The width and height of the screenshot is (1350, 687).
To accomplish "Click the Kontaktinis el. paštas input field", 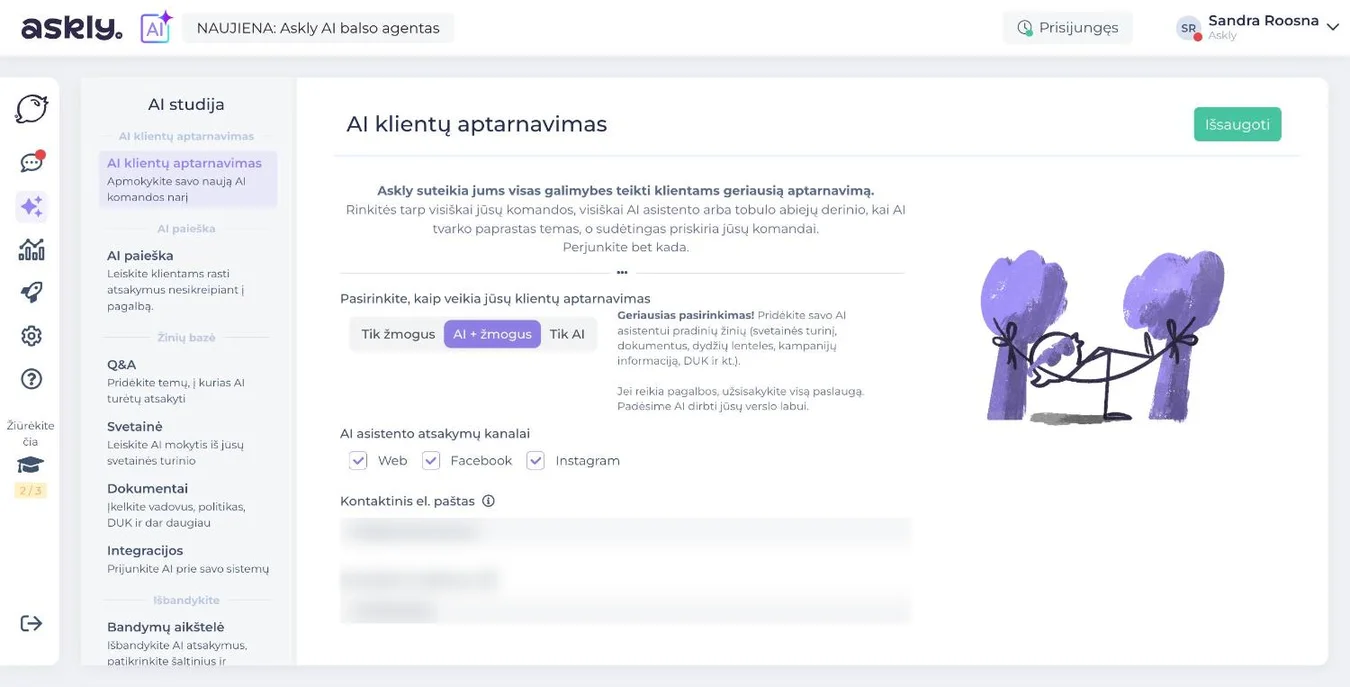I will [x=625, y=532].
